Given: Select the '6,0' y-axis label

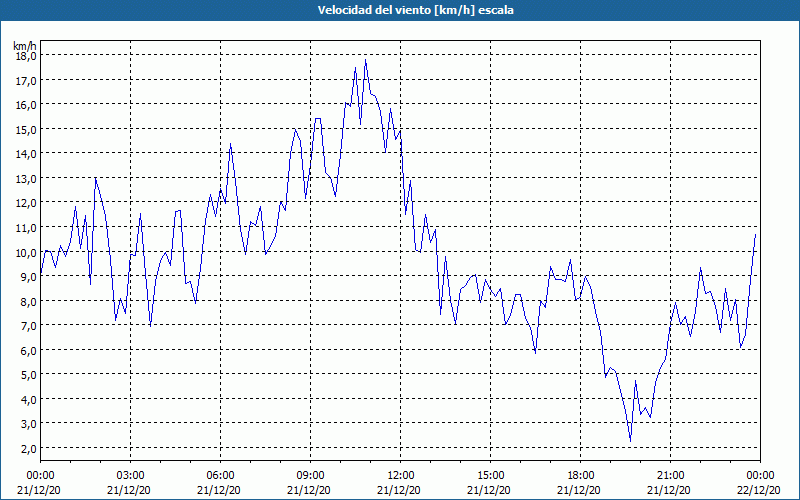Looking at the screenshot, I should tap(28, 350).
